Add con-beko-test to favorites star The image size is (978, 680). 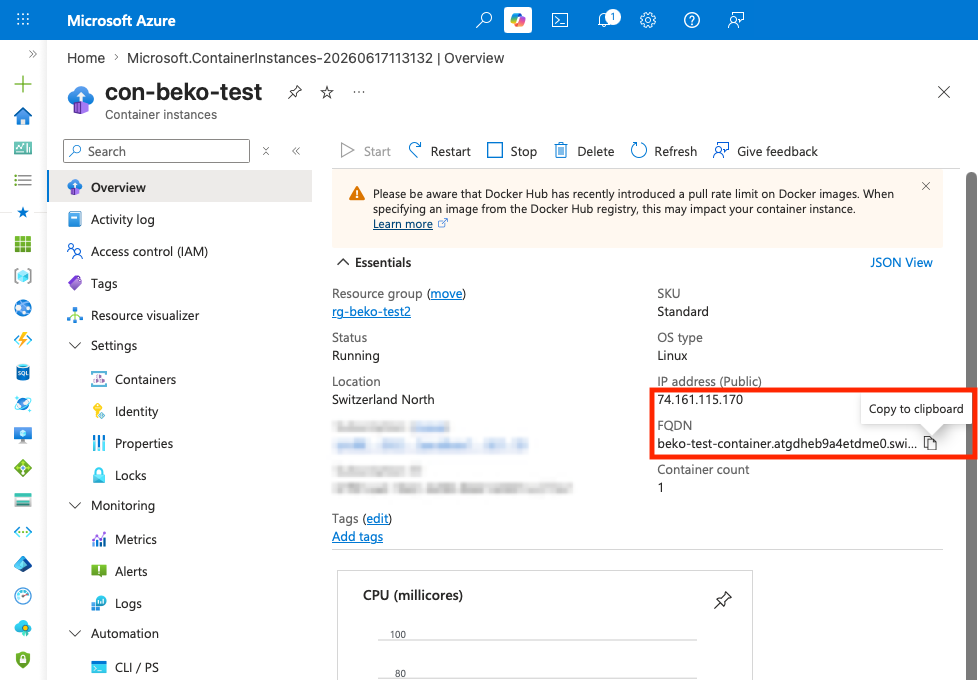tap(327, 92)
